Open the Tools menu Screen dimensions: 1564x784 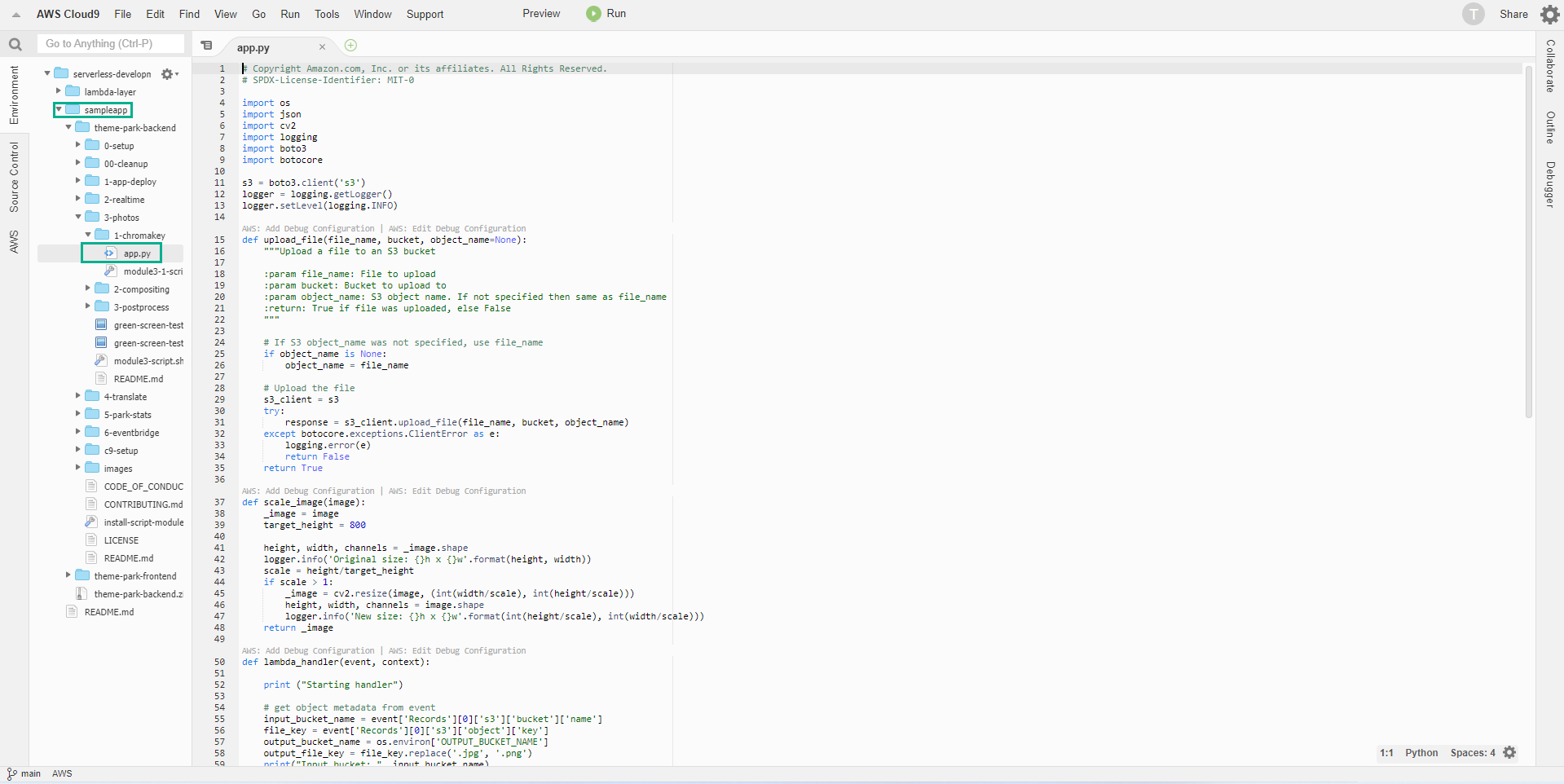coord(327,14)
